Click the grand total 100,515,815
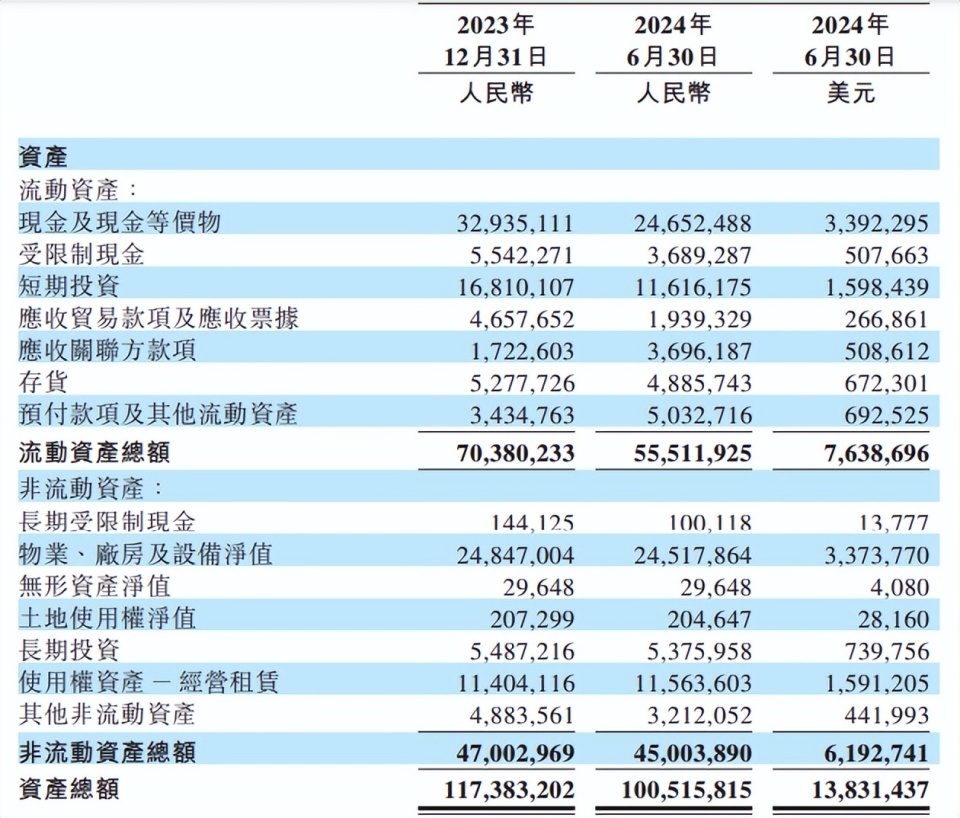Screen dimensions: 960x818 (x=686, y=790)
